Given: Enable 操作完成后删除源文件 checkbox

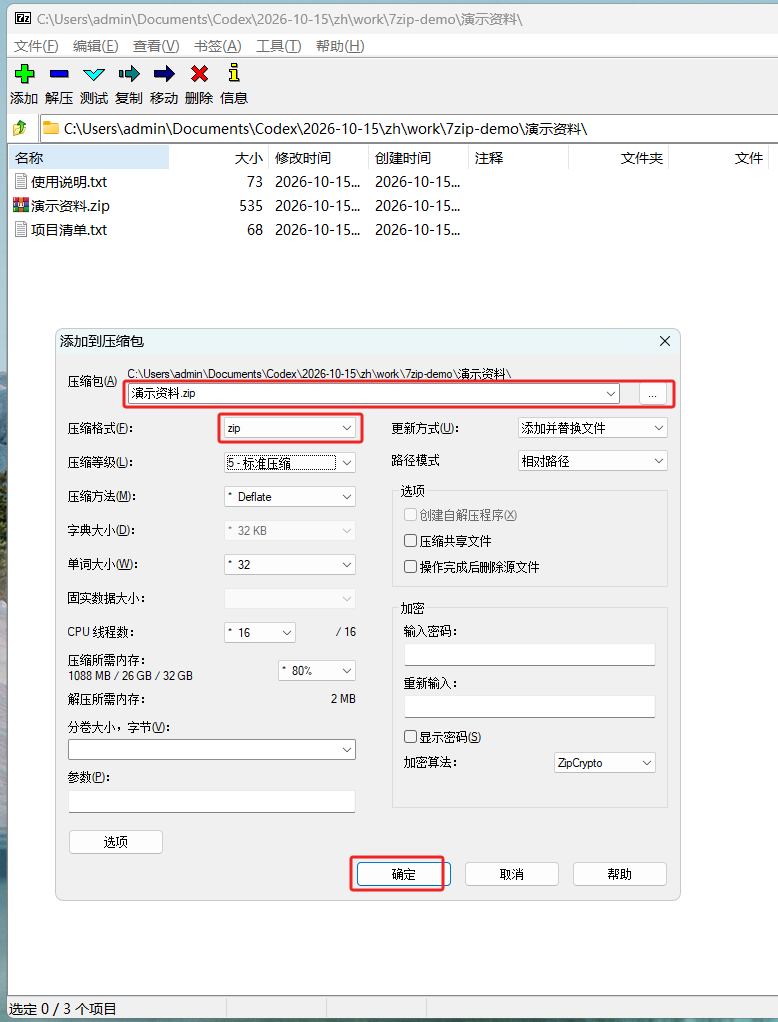Looking at the screenshot, I should tap(411, 566).
